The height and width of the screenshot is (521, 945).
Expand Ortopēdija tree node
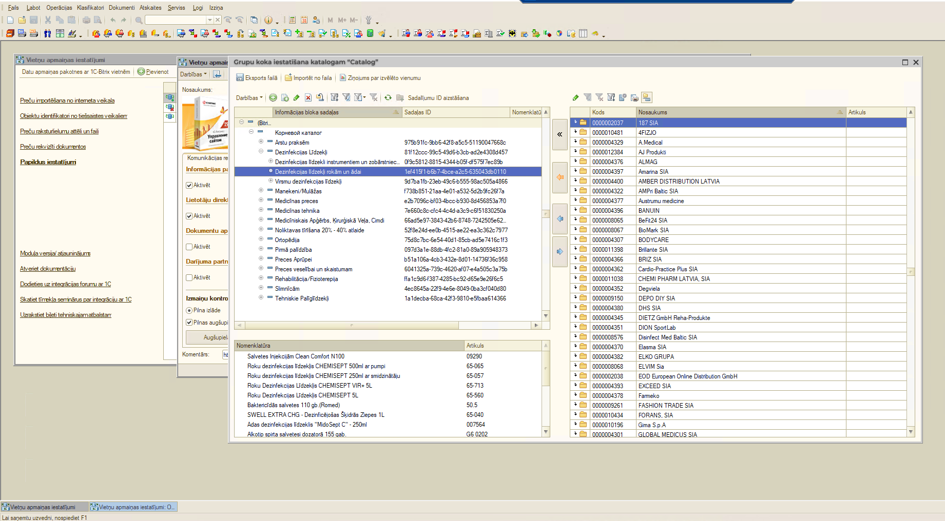(x=261, y=240)
